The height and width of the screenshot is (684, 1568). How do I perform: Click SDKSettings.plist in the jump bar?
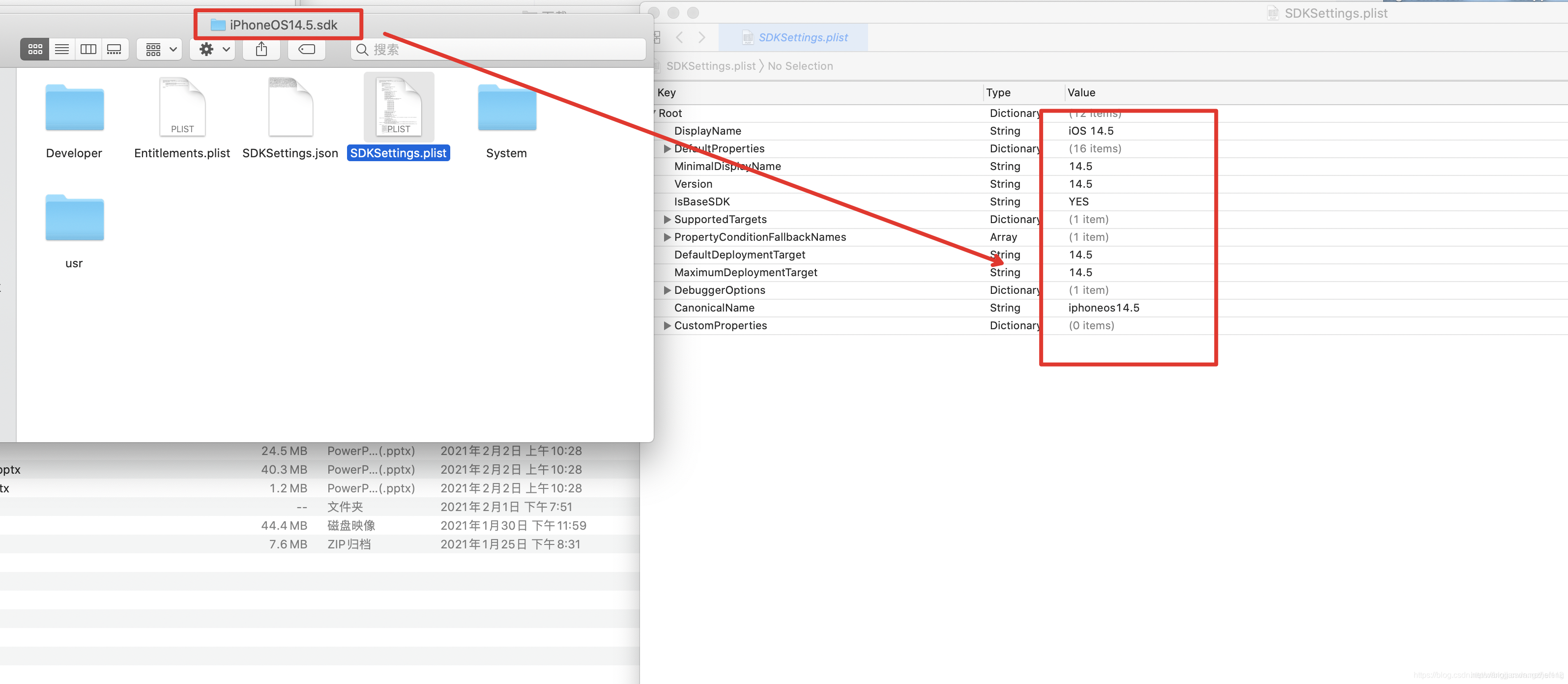pyautogui.click(x=710, y=66)
